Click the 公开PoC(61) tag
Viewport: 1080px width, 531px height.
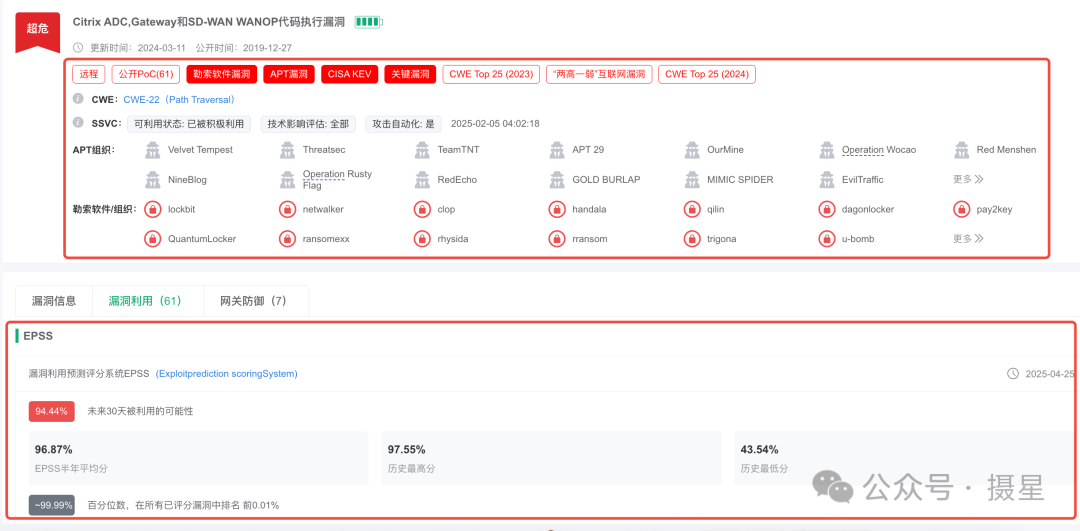(145, 74)
